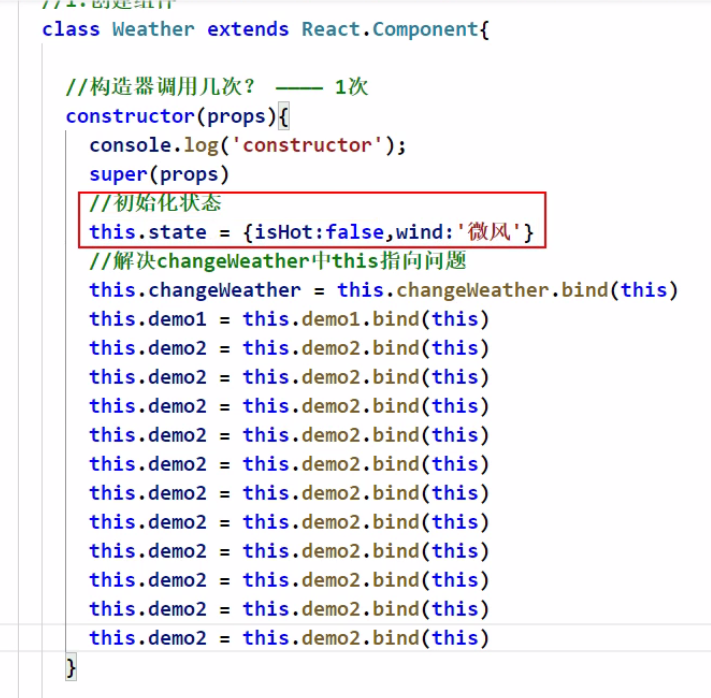Select the class name 'Weather'
Screen dimensions: 711x698
[153, 29]
